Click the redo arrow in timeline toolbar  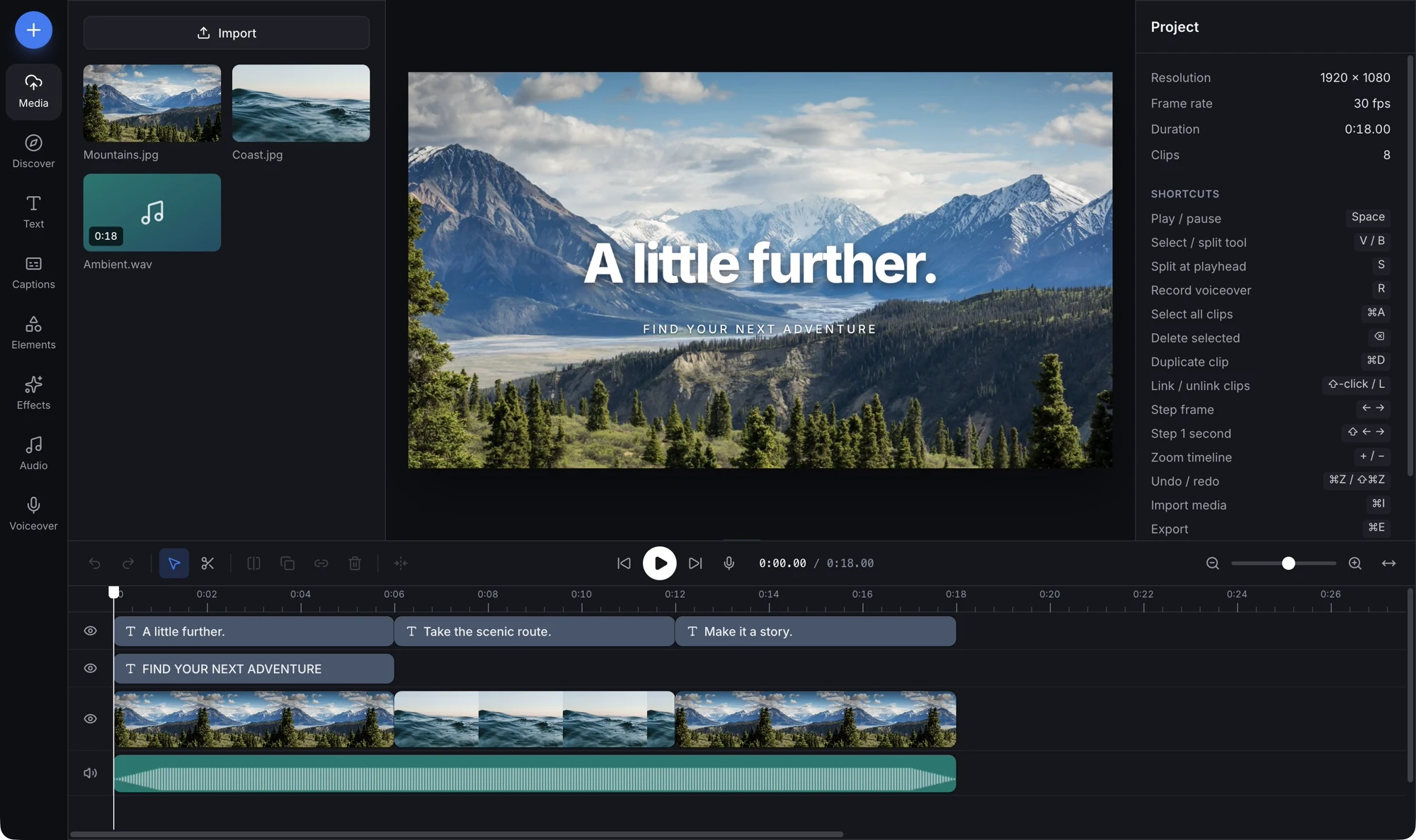pos(128,563)
